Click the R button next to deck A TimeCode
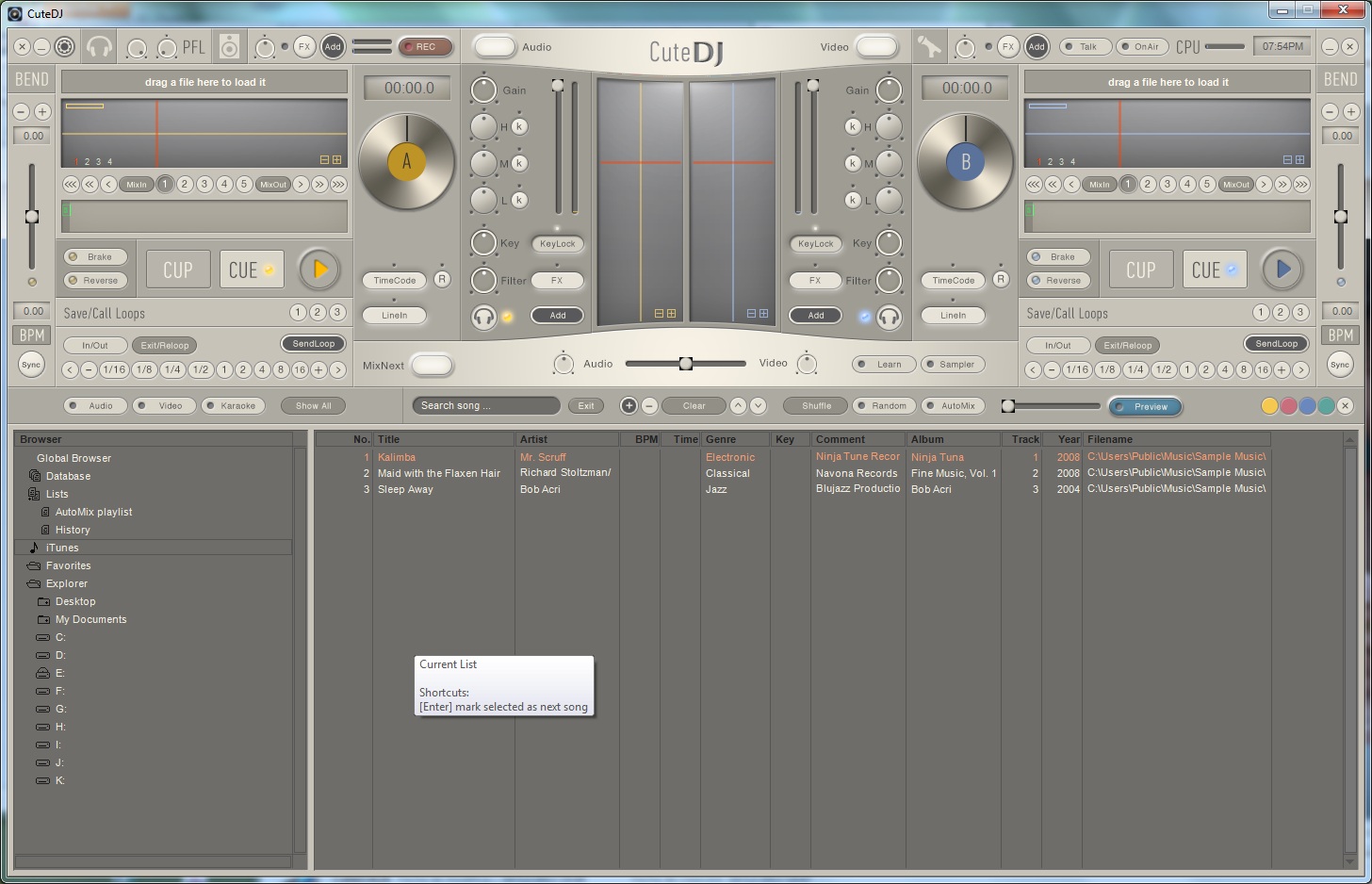This screenshot has height=884, width=1372. point(442,279)
